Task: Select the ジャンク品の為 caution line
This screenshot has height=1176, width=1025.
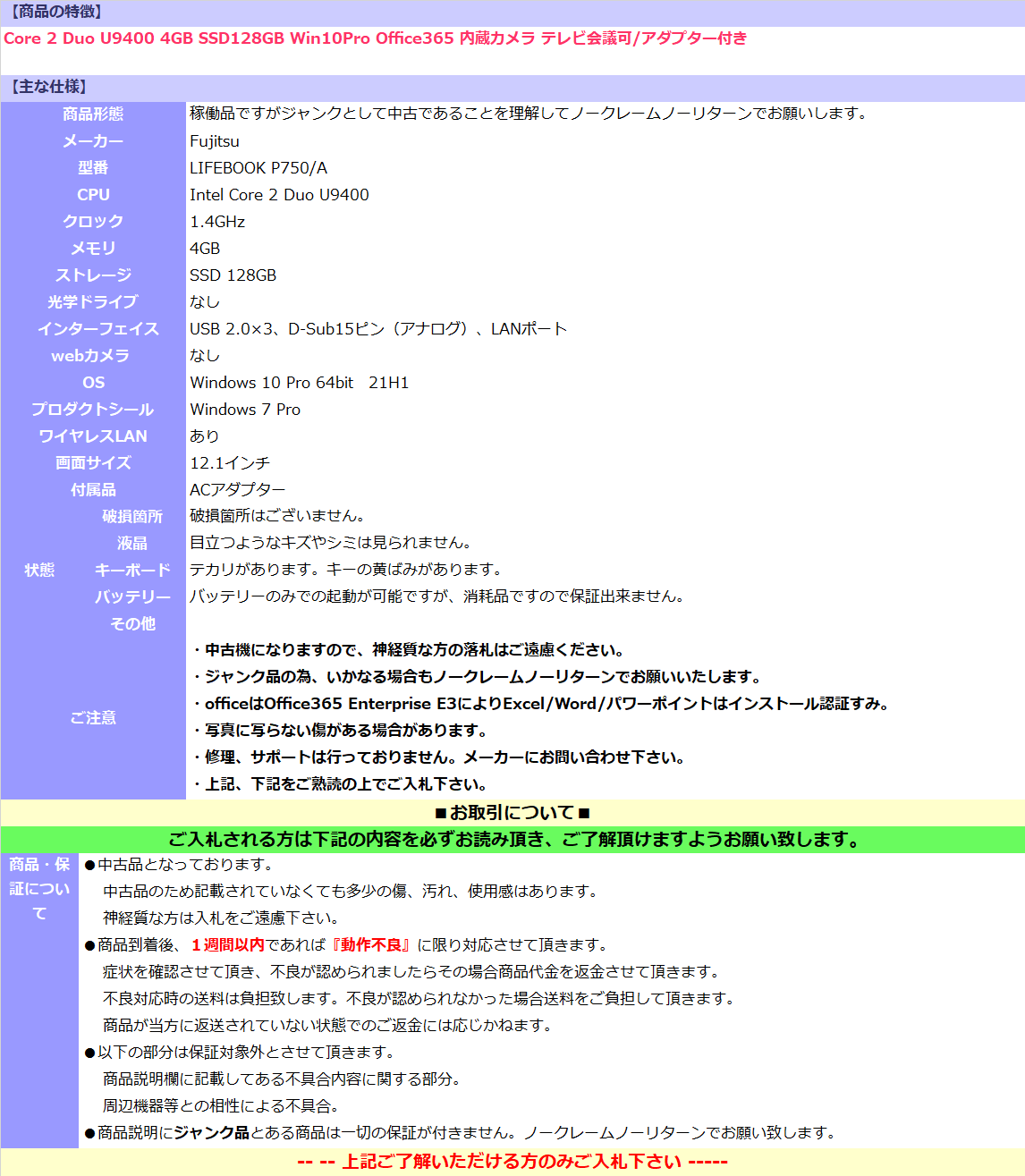Action: point(476,677)
